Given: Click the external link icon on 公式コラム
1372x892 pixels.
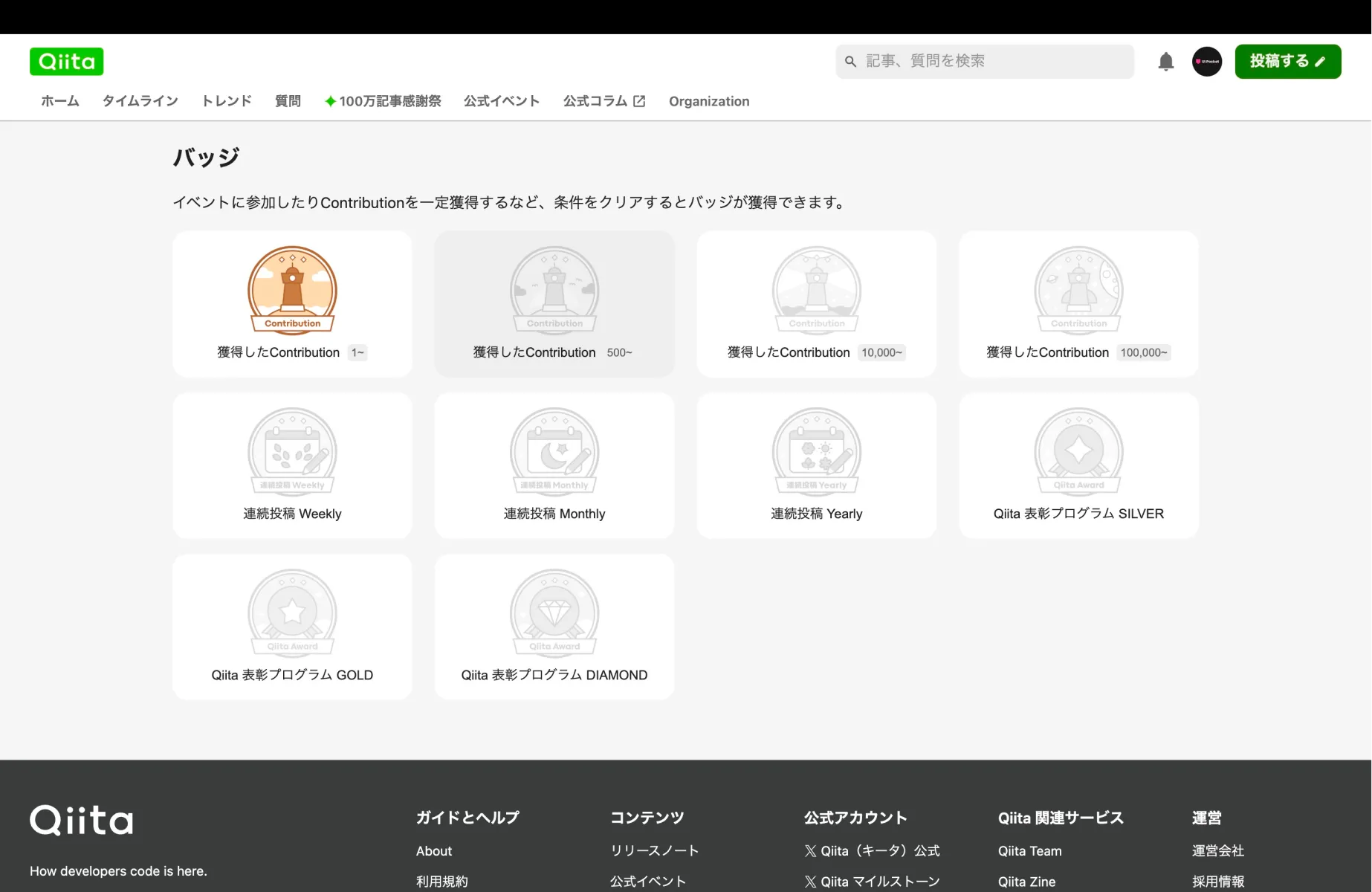Looking at the screenshot, I should point(639,100).
